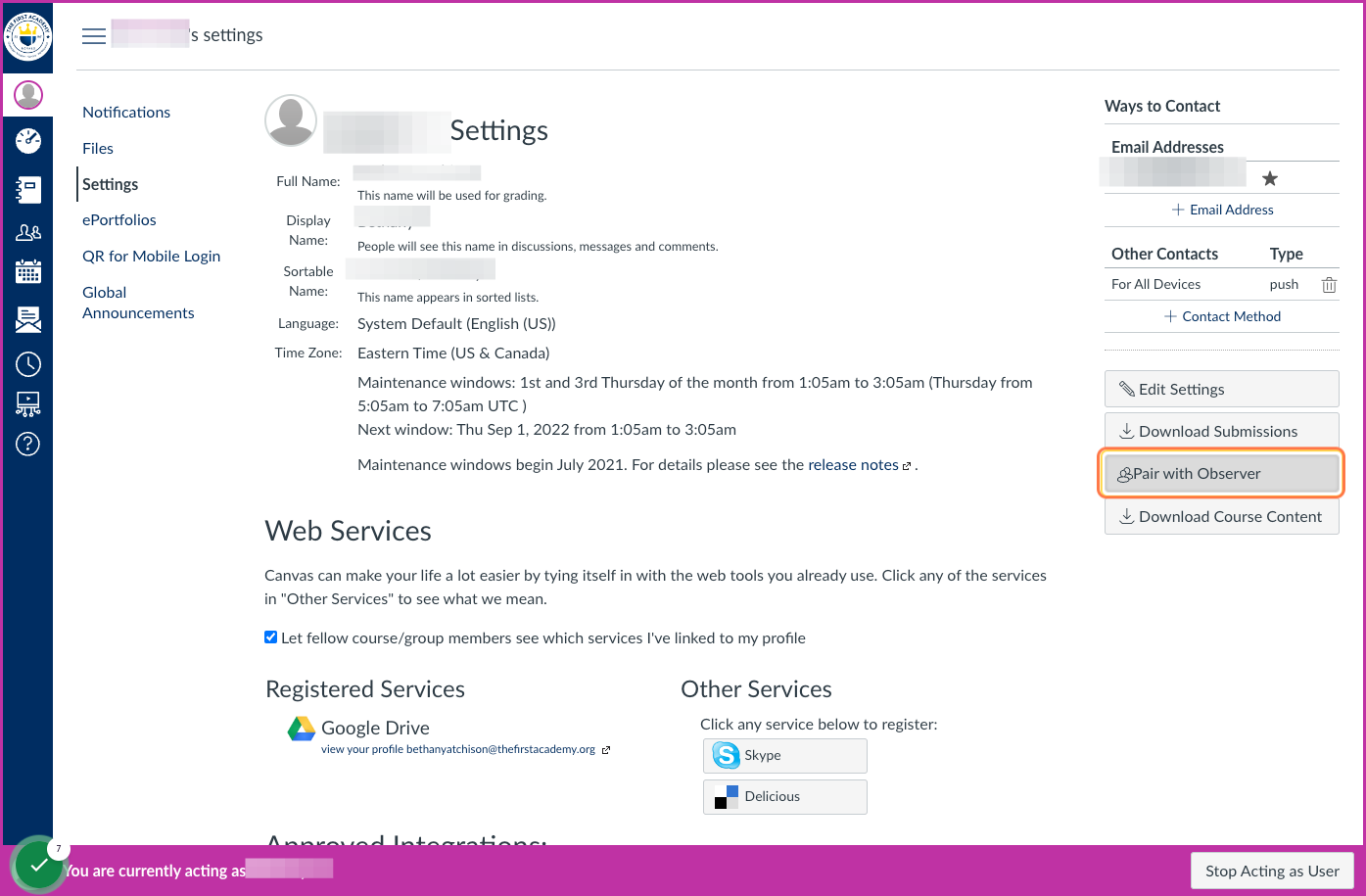Open Global Announcements in account menu
This screenshot has width=1366, height=896.
(x=138, y=303)
